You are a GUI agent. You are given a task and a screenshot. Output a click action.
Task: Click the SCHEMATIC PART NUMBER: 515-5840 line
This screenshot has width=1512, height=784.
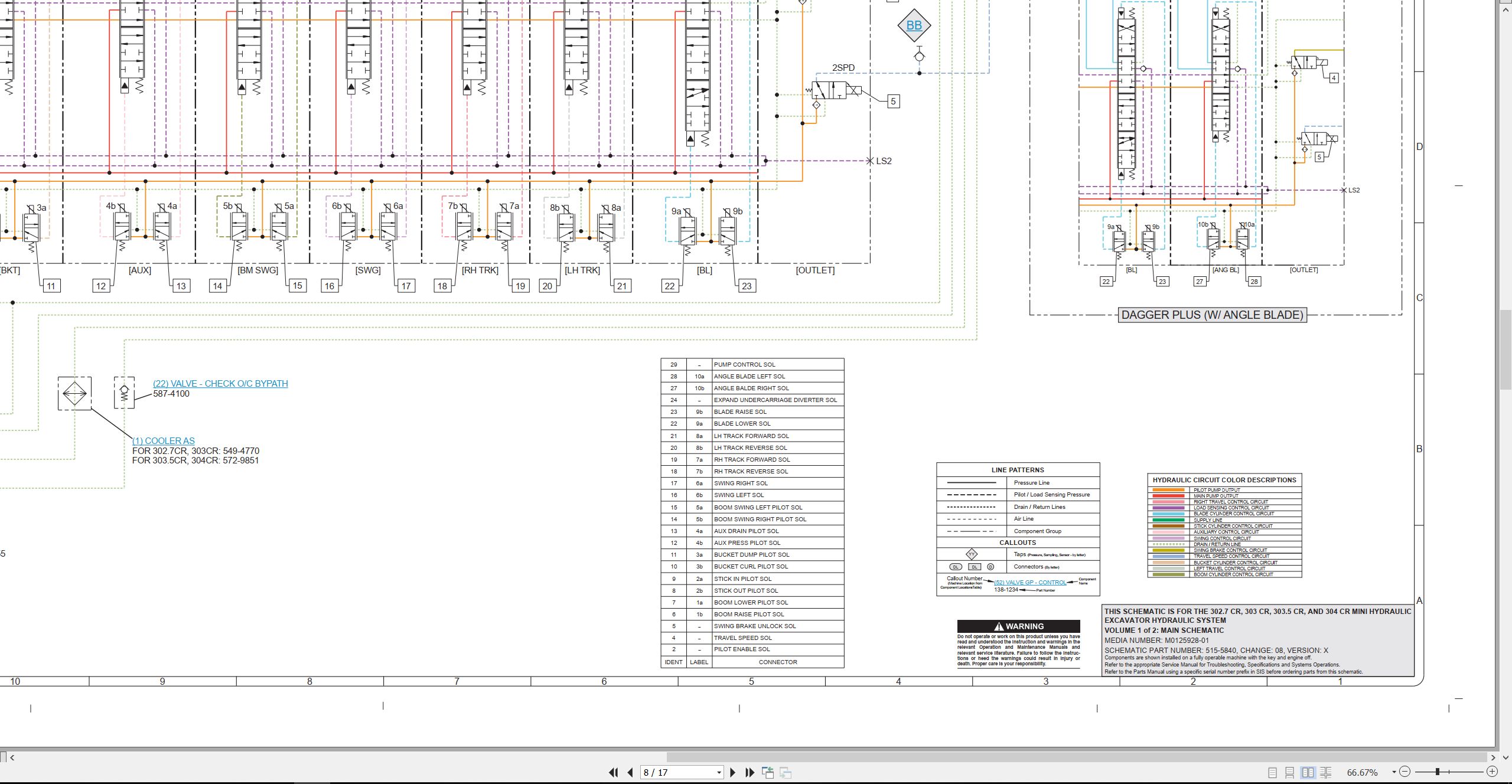point(1216,650)
